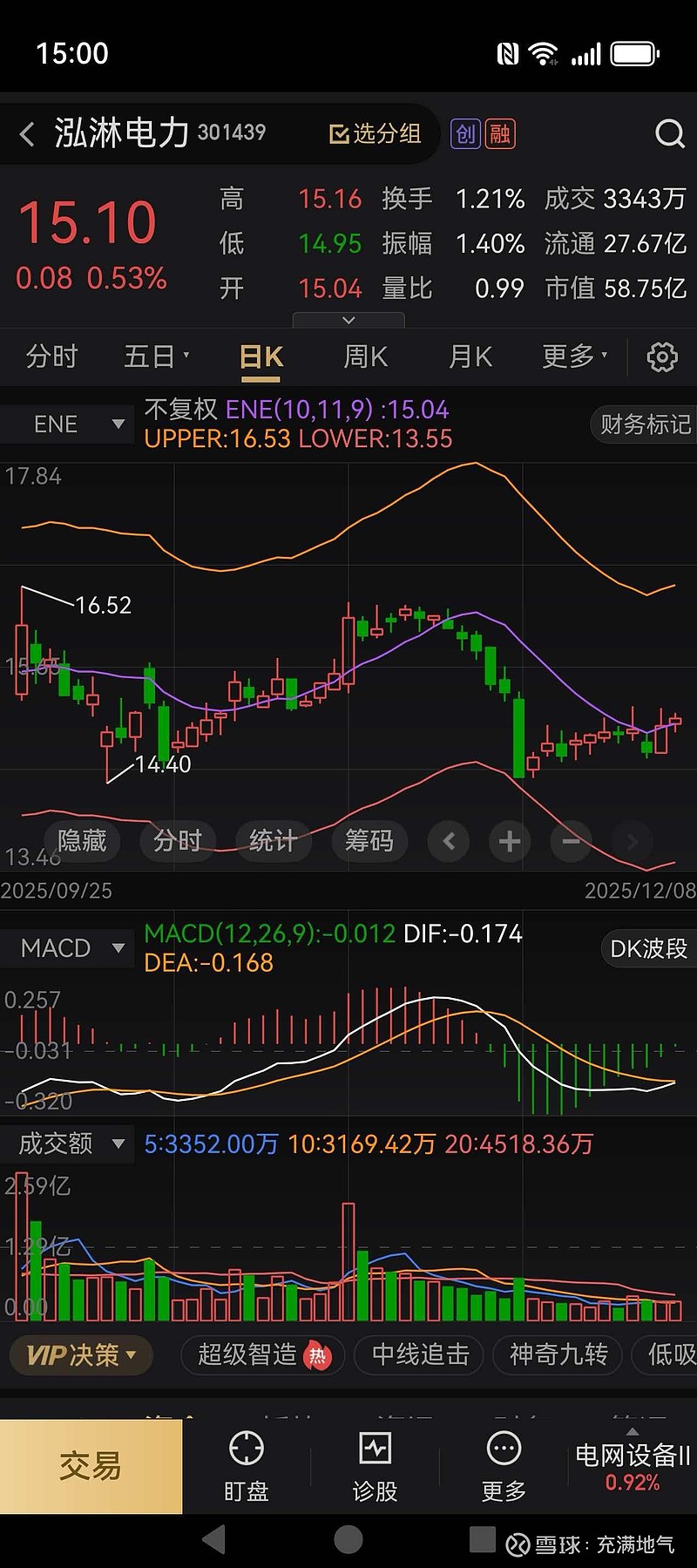Expand 更多 period dropdown
Image resolution: width=697 pixels, height=1568 pixels.
[x=575, y=356]
